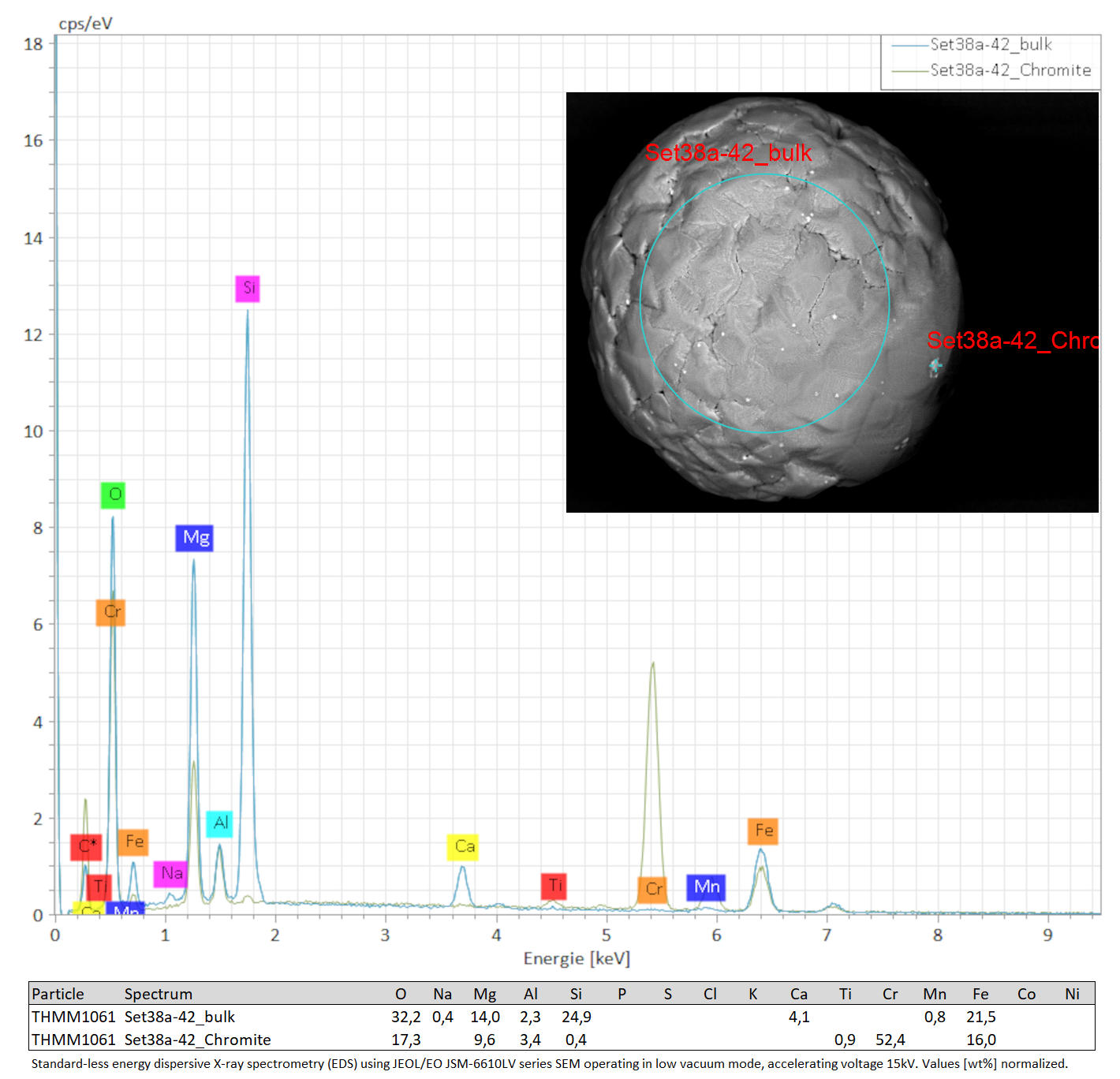Select the orange Cr label beside the O peak
This screenshot has width=1120, height=1079.
tap(111, 613)
